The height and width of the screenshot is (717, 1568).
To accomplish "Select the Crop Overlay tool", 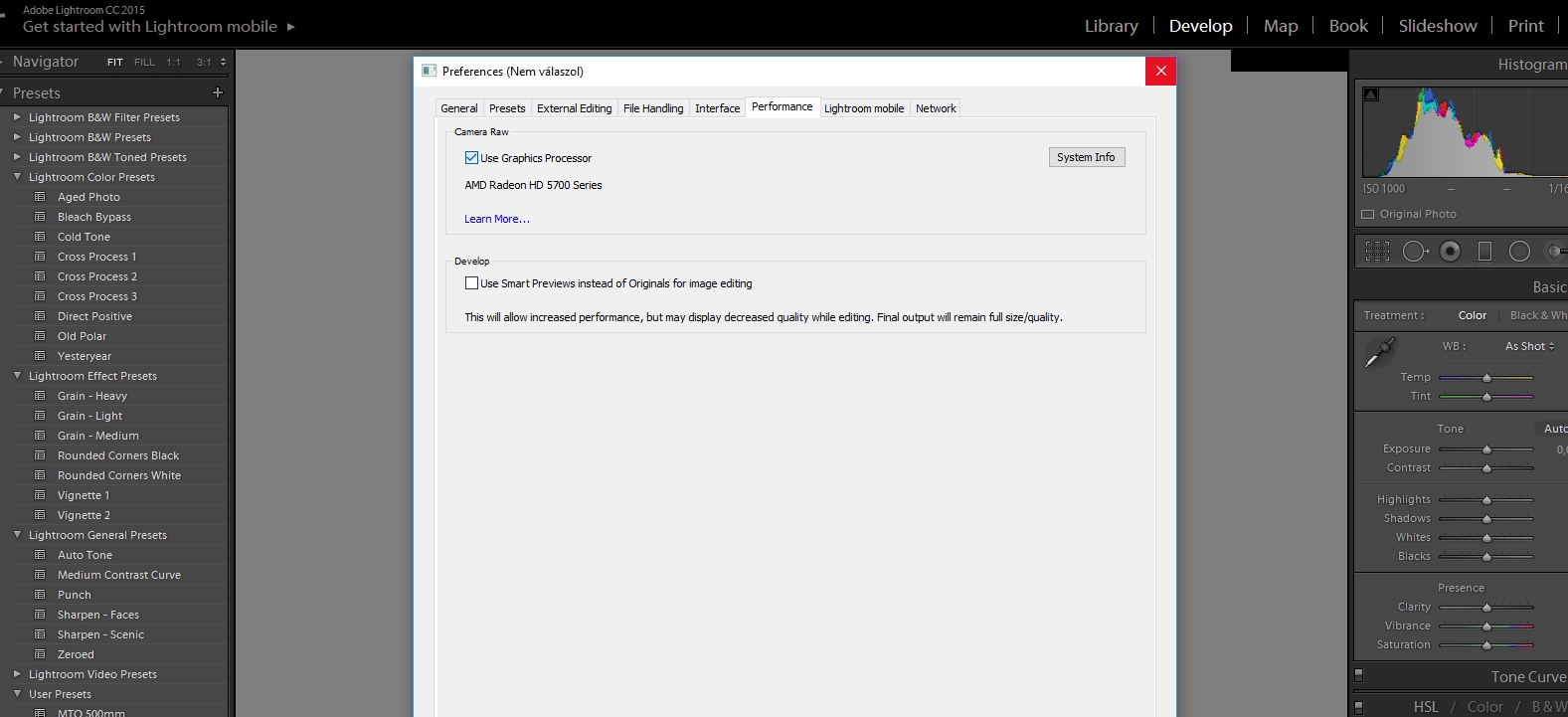I will (x=1377, y=252).
